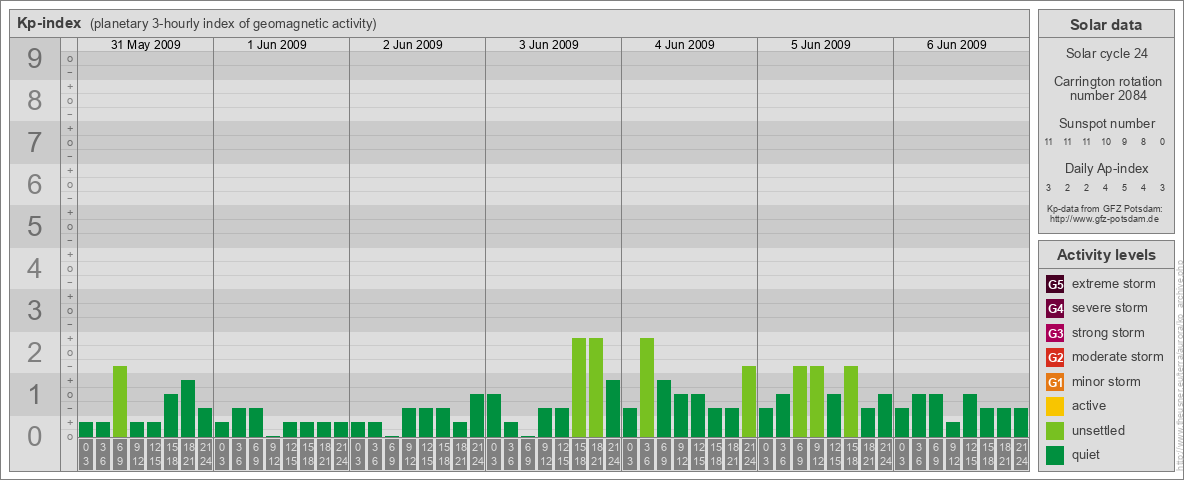
Task: Click the 1 Jun 2009 date header
Action: [277, 45]
